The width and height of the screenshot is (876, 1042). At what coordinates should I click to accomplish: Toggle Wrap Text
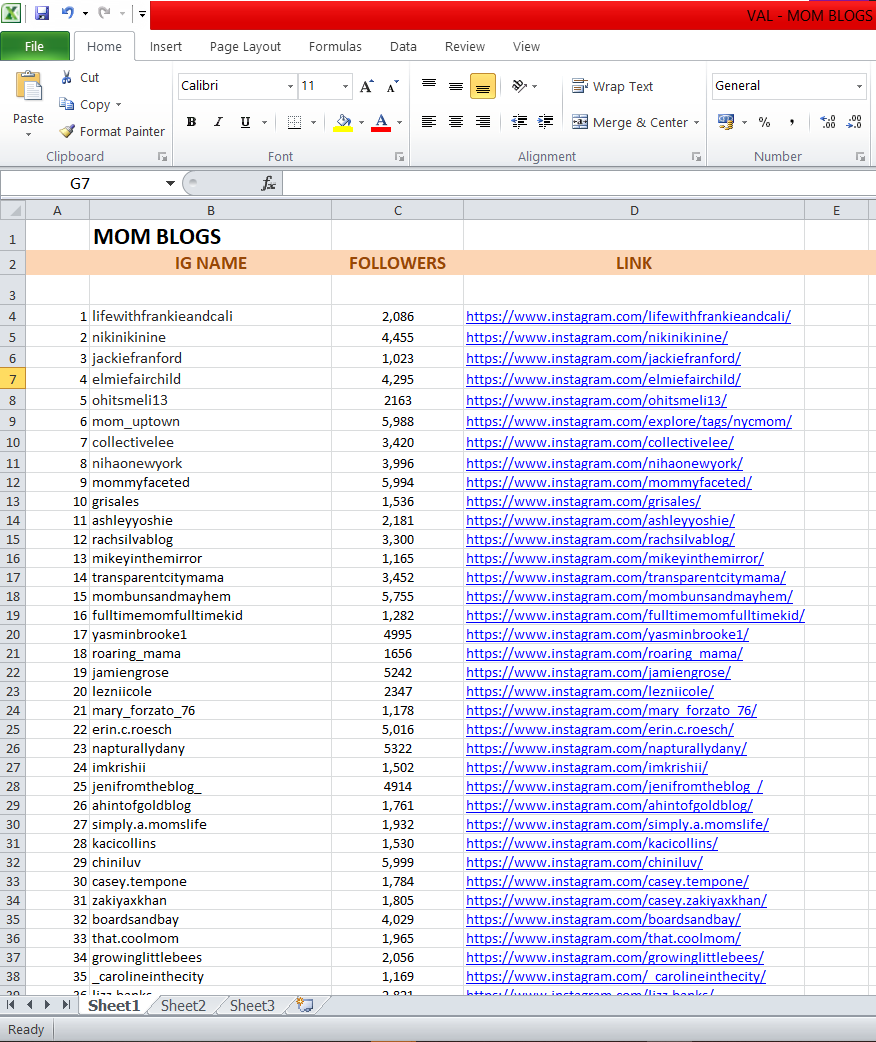(612, 86)
